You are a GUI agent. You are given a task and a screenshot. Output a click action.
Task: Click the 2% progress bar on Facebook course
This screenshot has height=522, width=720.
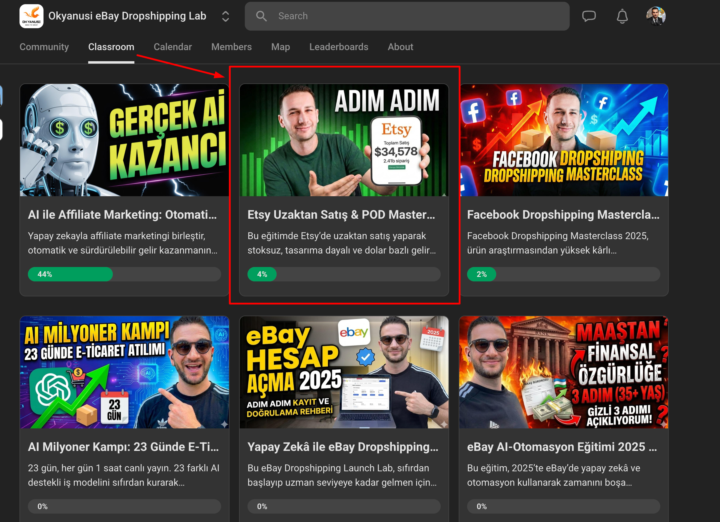563,274
